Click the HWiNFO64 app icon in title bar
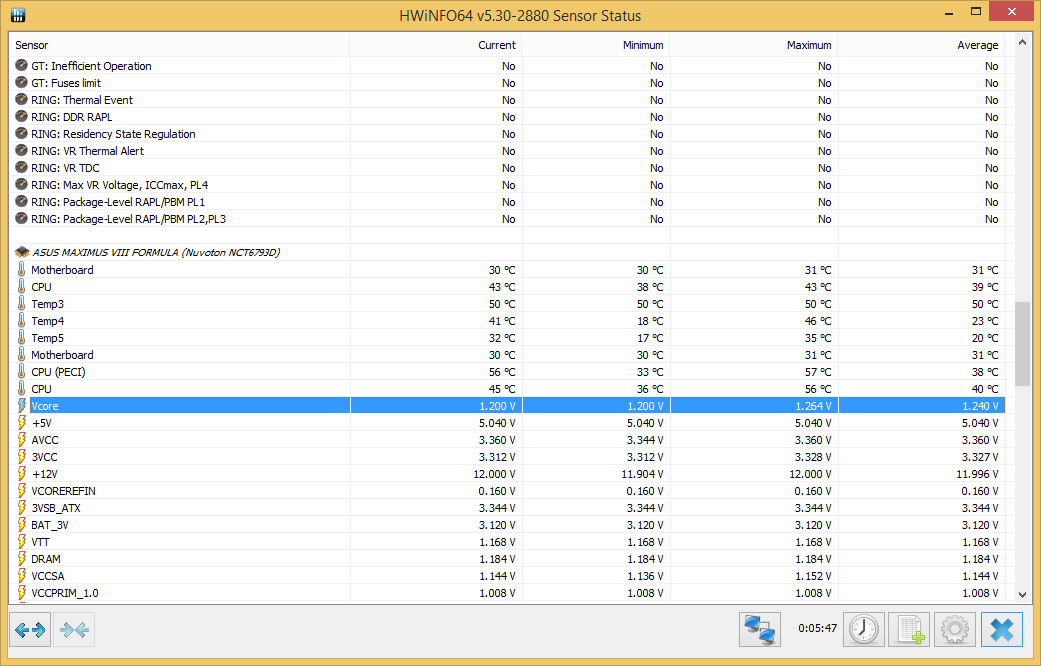The height and width of the screenshot is (666, 1041). point(18,15)
